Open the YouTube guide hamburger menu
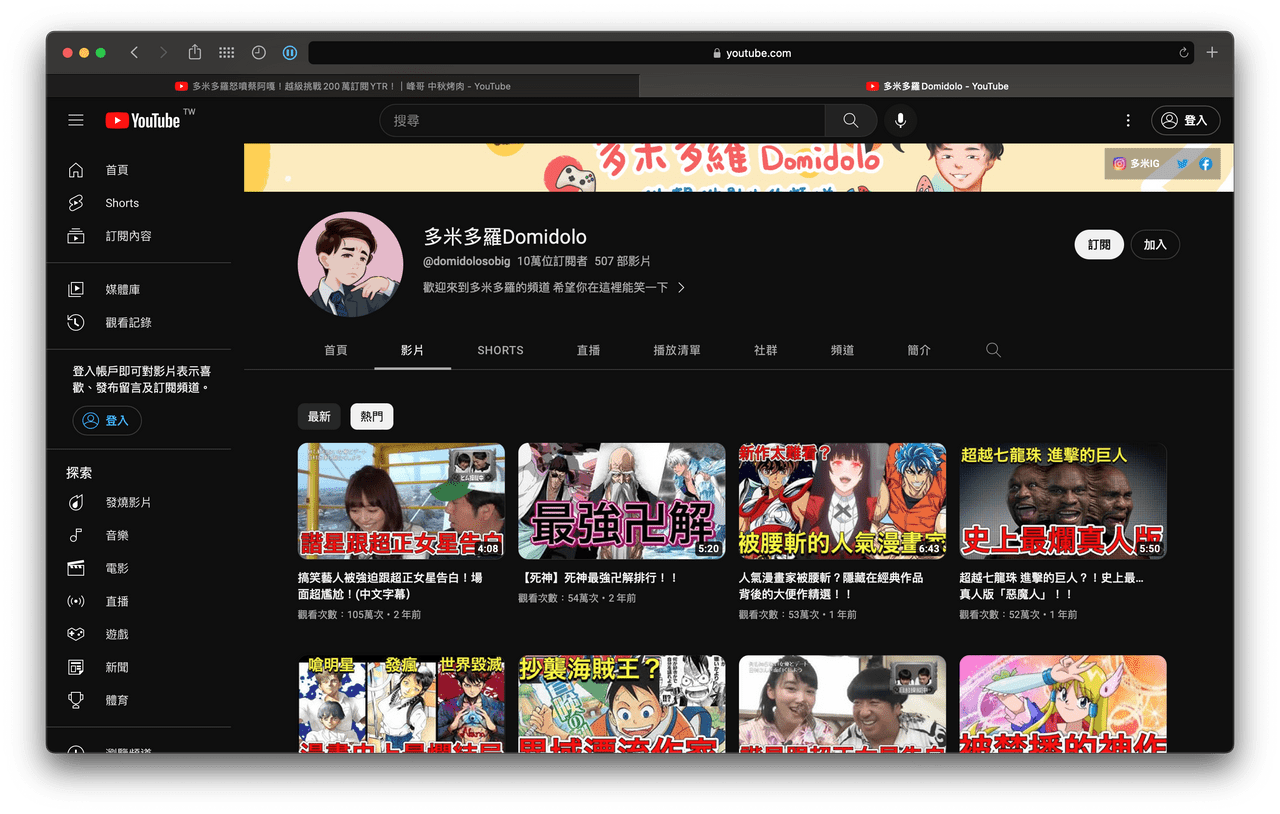The width and height of the screenshot is (1280, 814). click(x=76, y=120)
